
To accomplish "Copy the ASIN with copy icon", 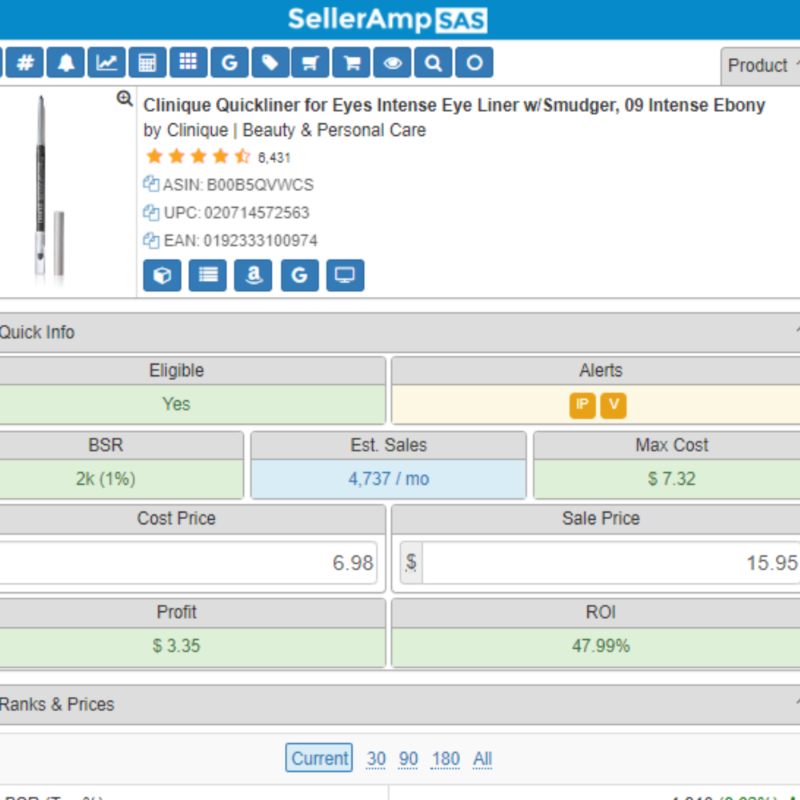I will [x=151, y=184].
